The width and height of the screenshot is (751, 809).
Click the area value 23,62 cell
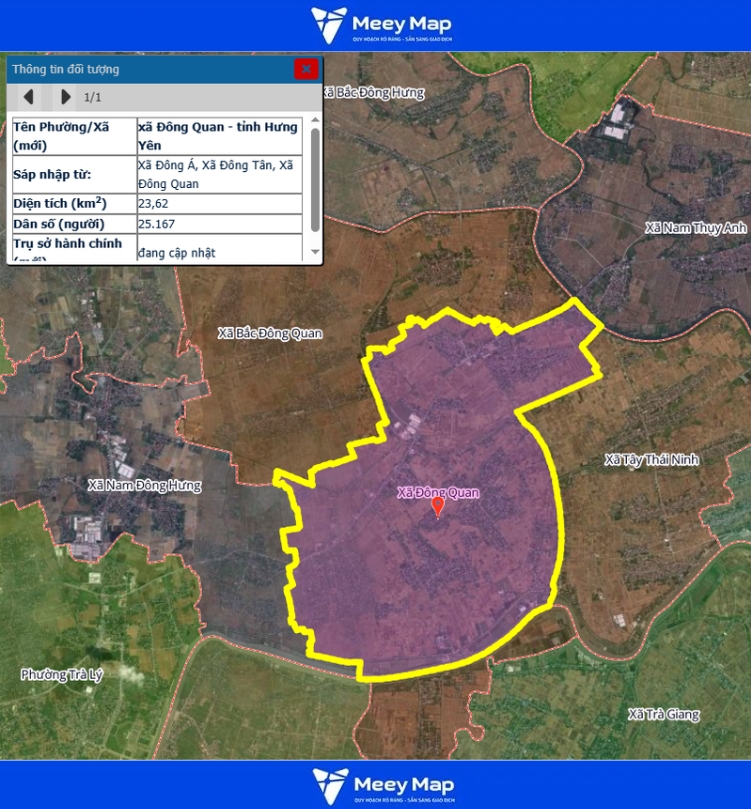pos(220,203)
